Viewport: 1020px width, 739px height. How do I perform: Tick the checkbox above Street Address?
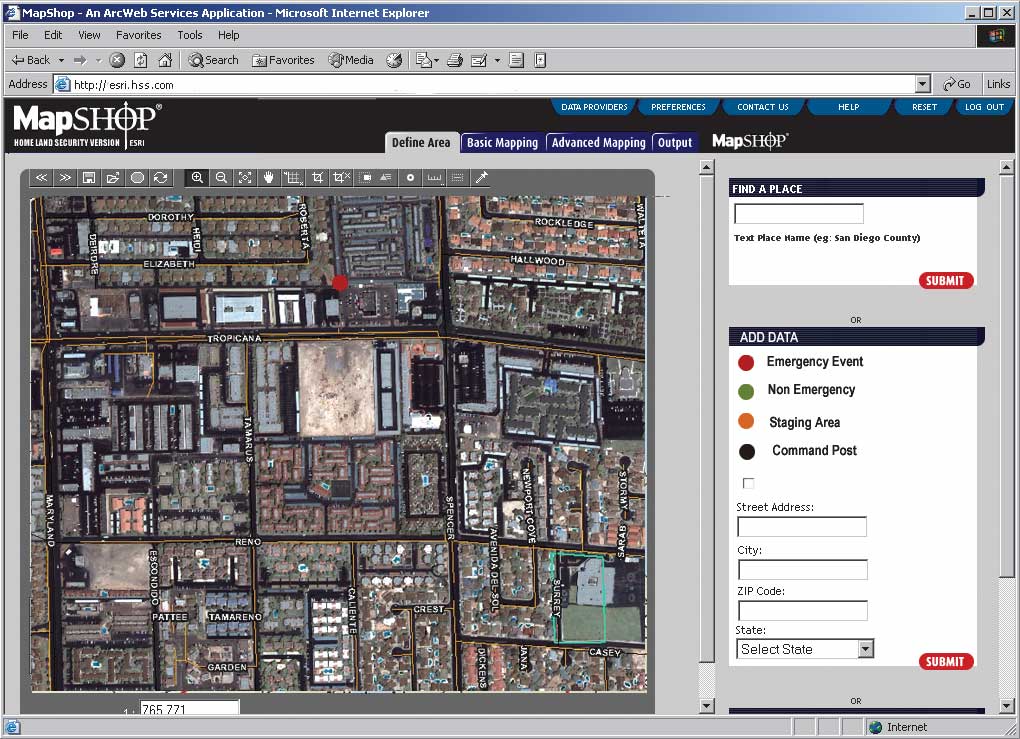pyautogui.click(x=748, y=483)
